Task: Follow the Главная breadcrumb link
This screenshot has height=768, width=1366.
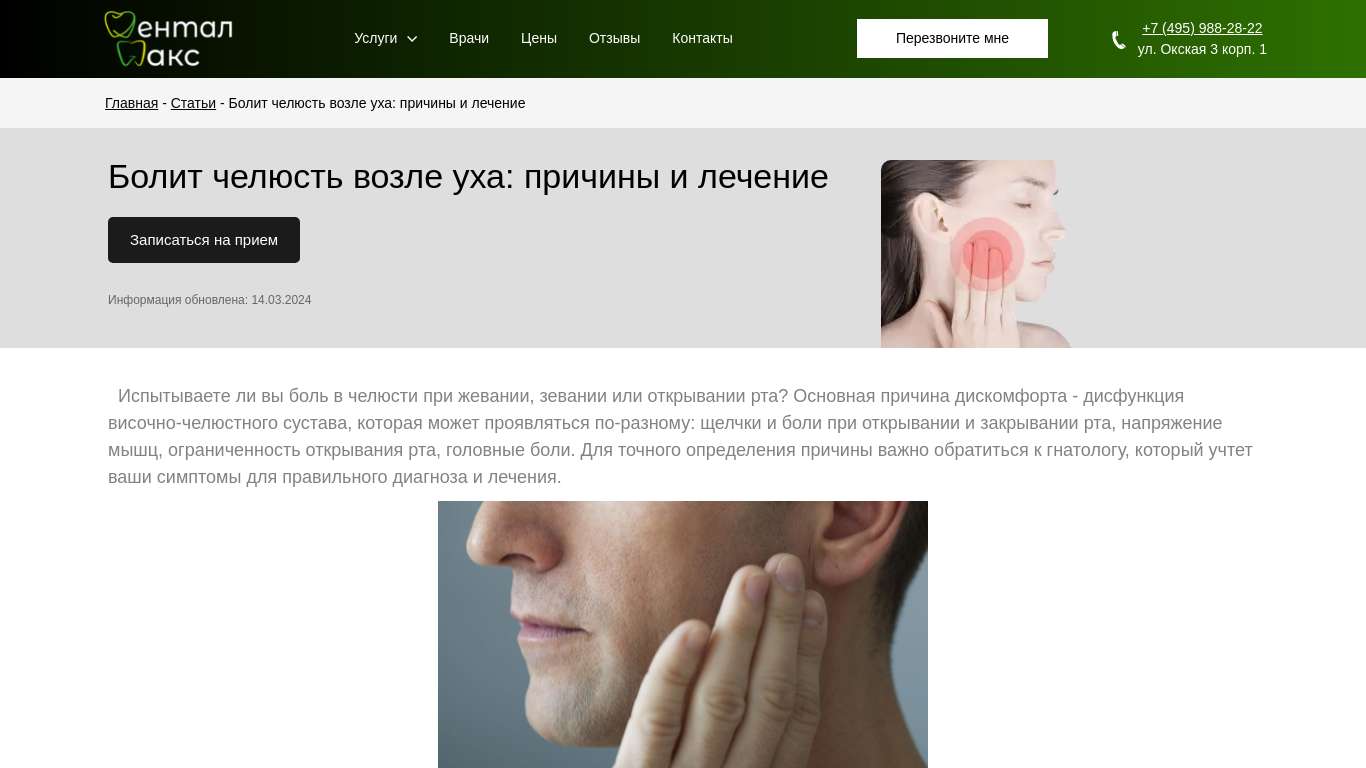Action: tap(131, 103)
